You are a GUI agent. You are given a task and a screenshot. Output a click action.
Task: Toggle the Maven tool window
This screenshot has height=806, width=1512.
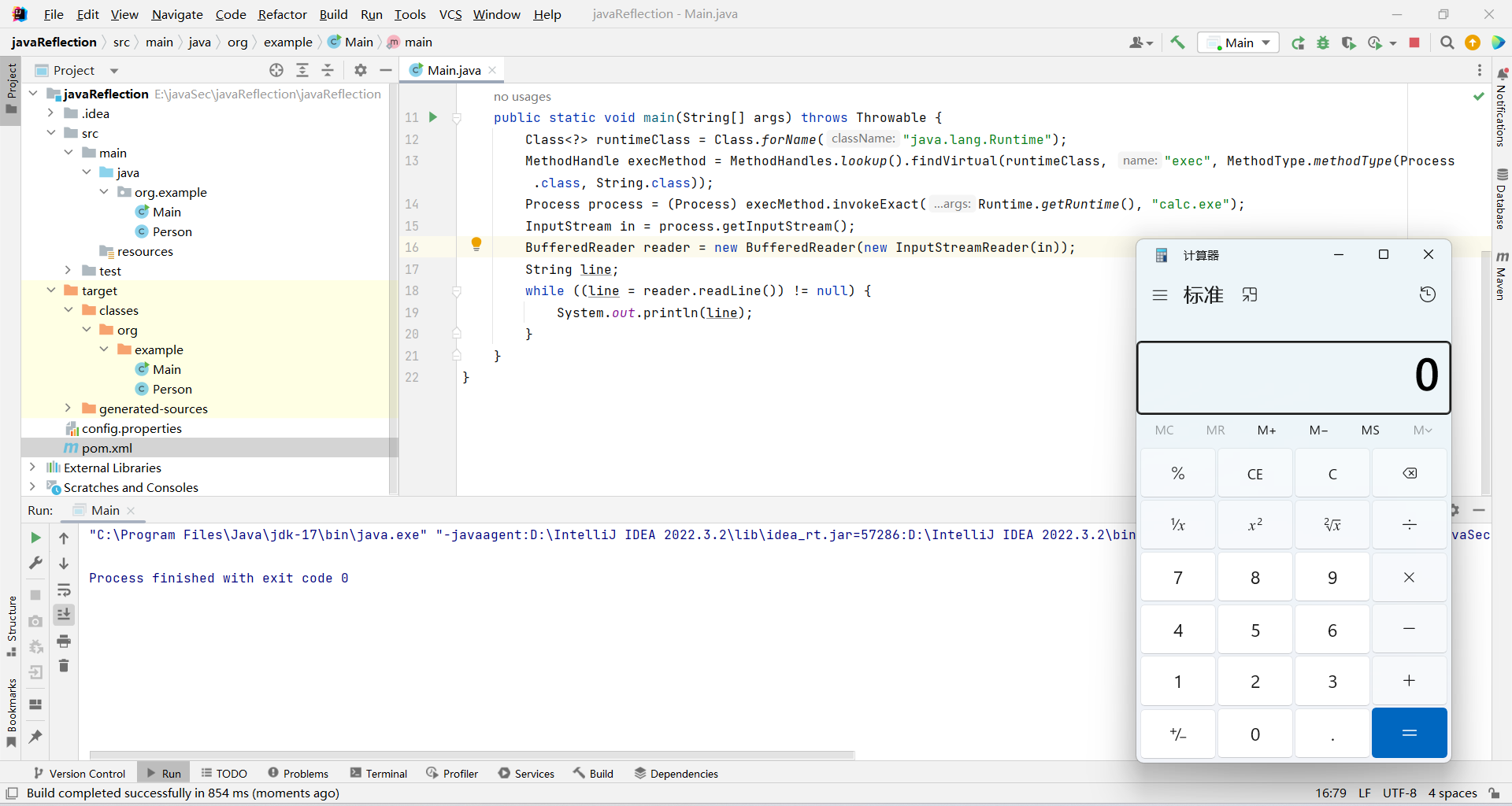1502,276
